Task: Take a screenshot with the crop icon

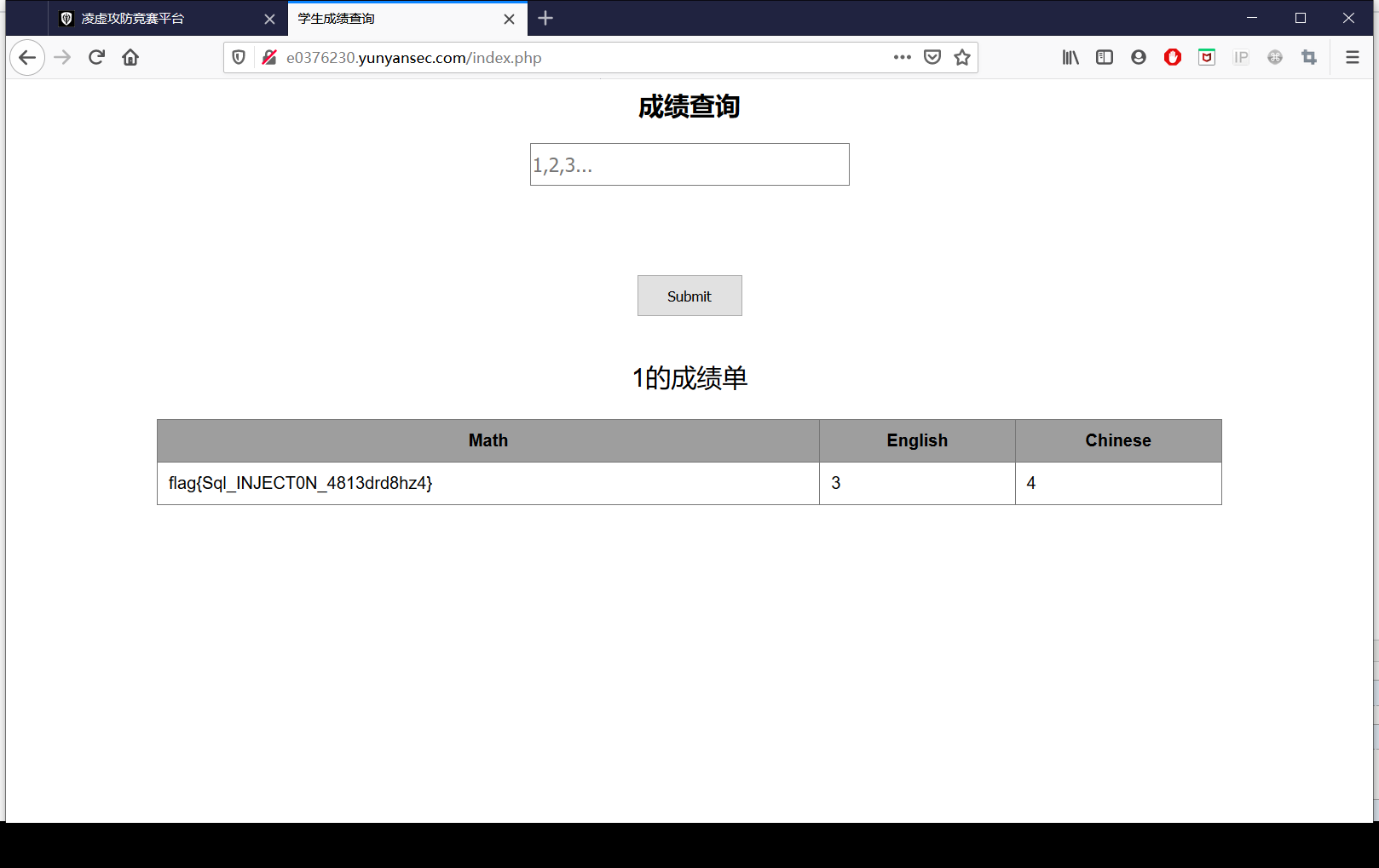Action: point(1309,57)
